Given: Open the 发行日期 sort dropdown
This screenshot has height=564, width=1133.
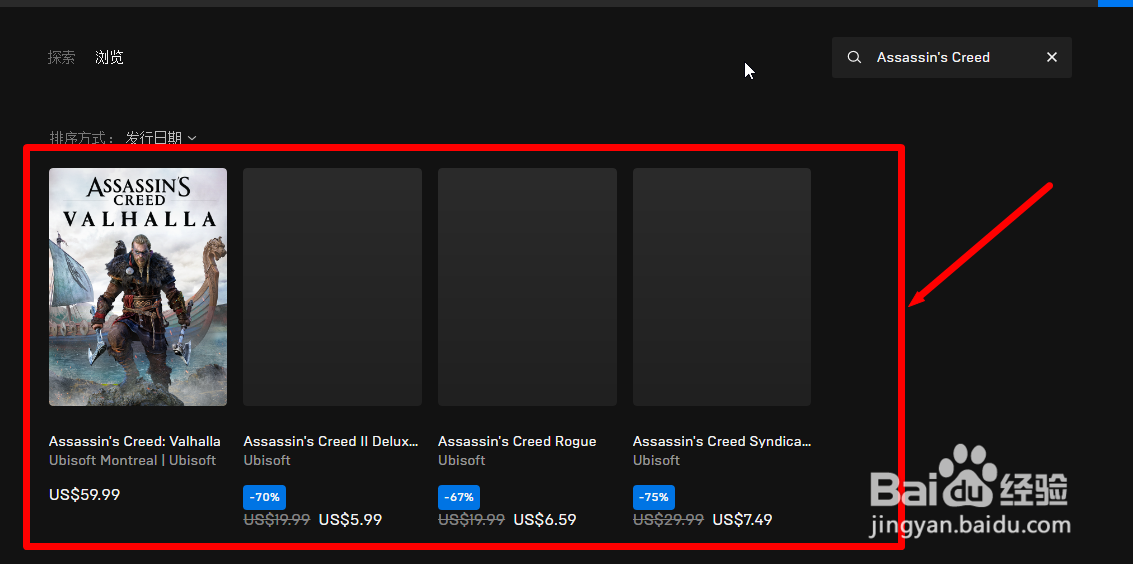Looking at the screenshot, I should [x=161, y=138].
